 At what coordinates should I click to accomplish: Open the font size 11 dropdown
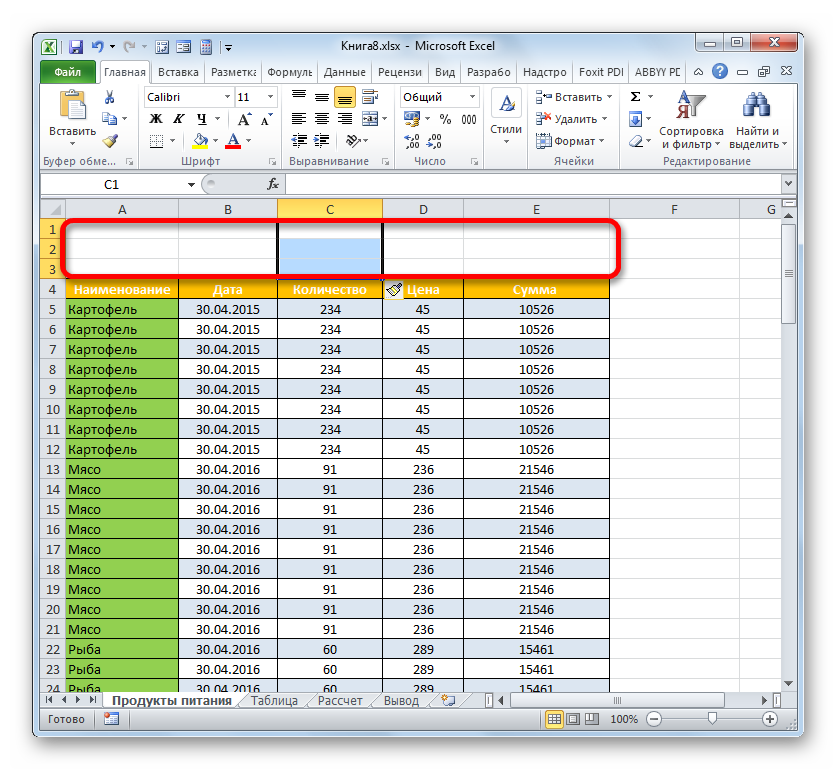click(x=270, y=97)
